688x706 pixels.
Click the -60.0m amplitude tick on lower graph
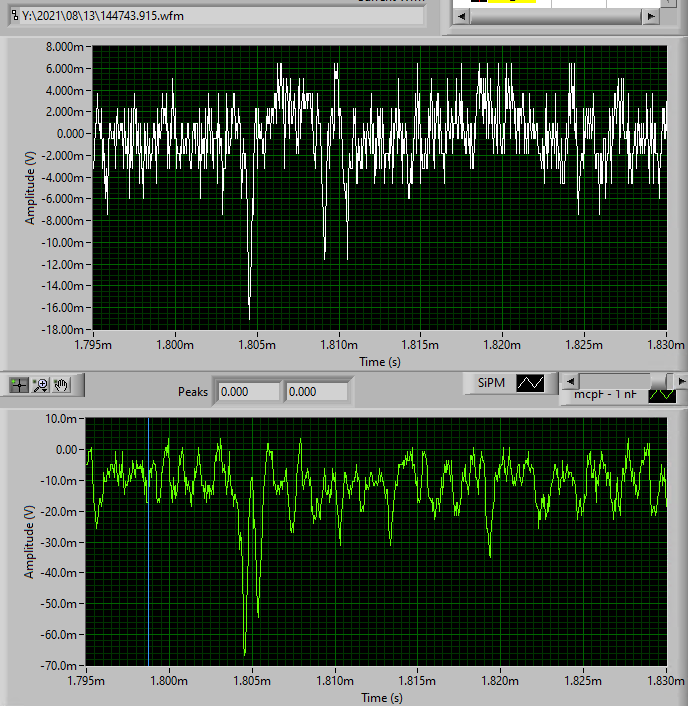[x=59, y=635]
